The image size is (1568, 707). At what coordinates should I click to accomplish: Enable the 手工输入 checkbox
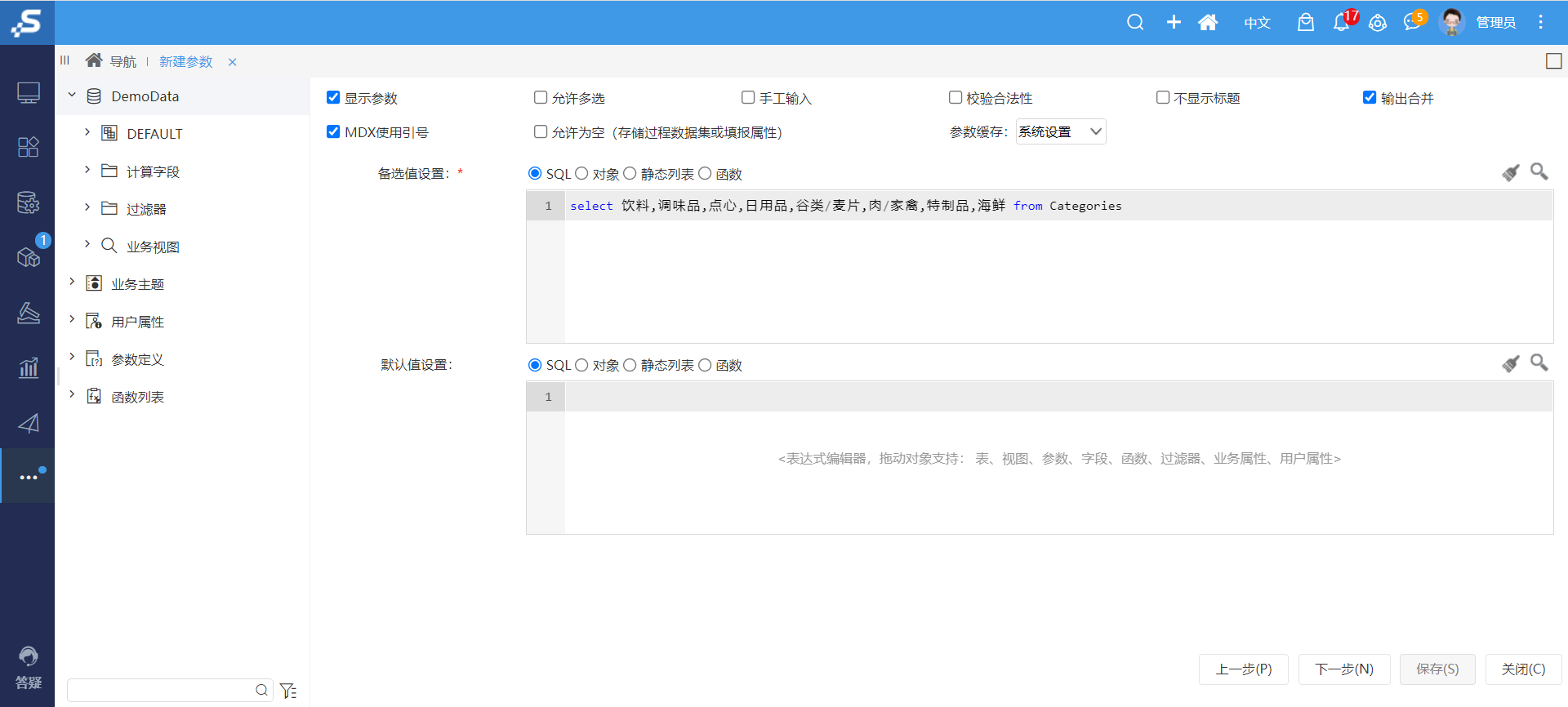click(x=748, y=97)
